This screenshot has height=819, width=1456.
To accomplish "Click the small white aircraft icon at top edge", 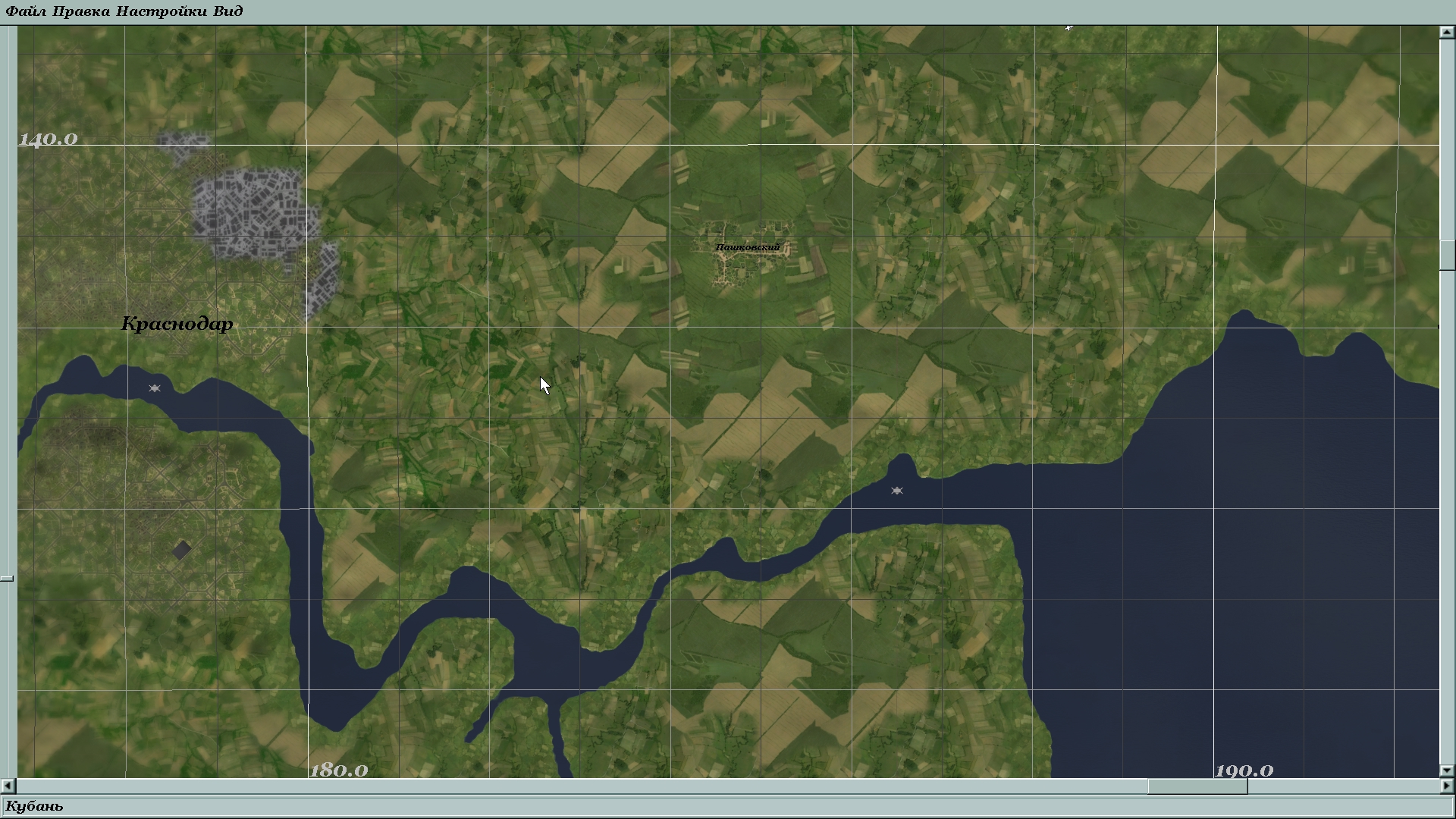I will coord(1068,27).
